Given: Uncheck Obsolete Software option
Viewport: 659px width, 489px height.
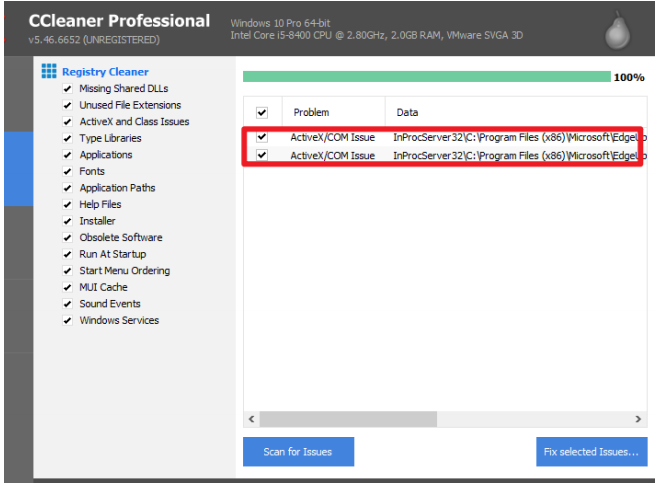Looking at the screenshot, I should click(x=67, y=238).
